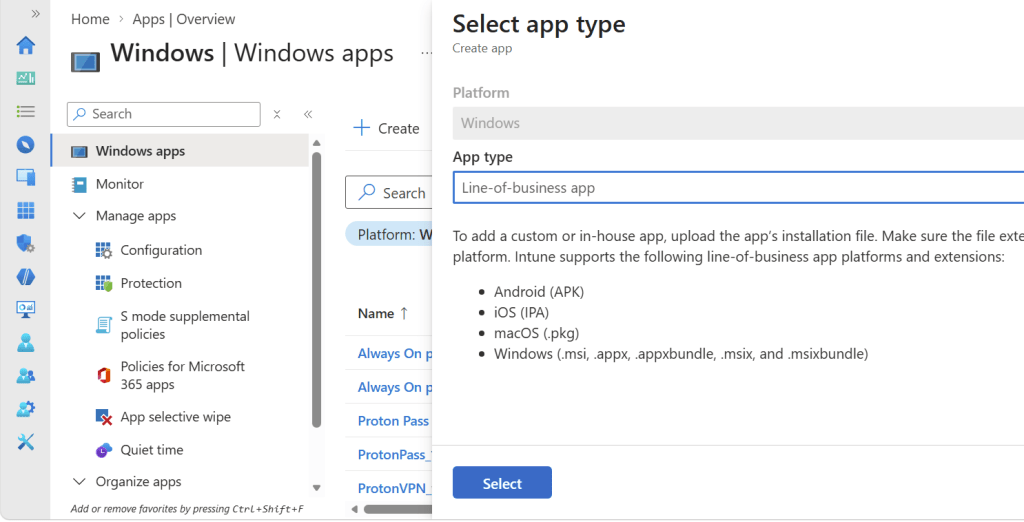Click the Create button in toolbar

387,129
